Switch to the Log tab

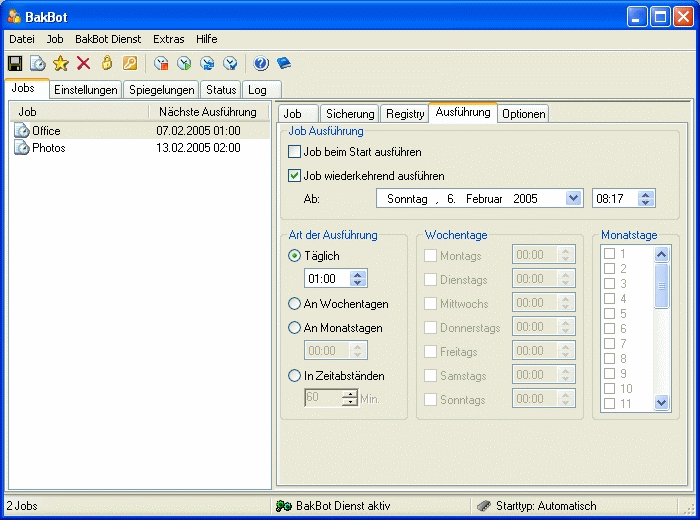(262, 90)
